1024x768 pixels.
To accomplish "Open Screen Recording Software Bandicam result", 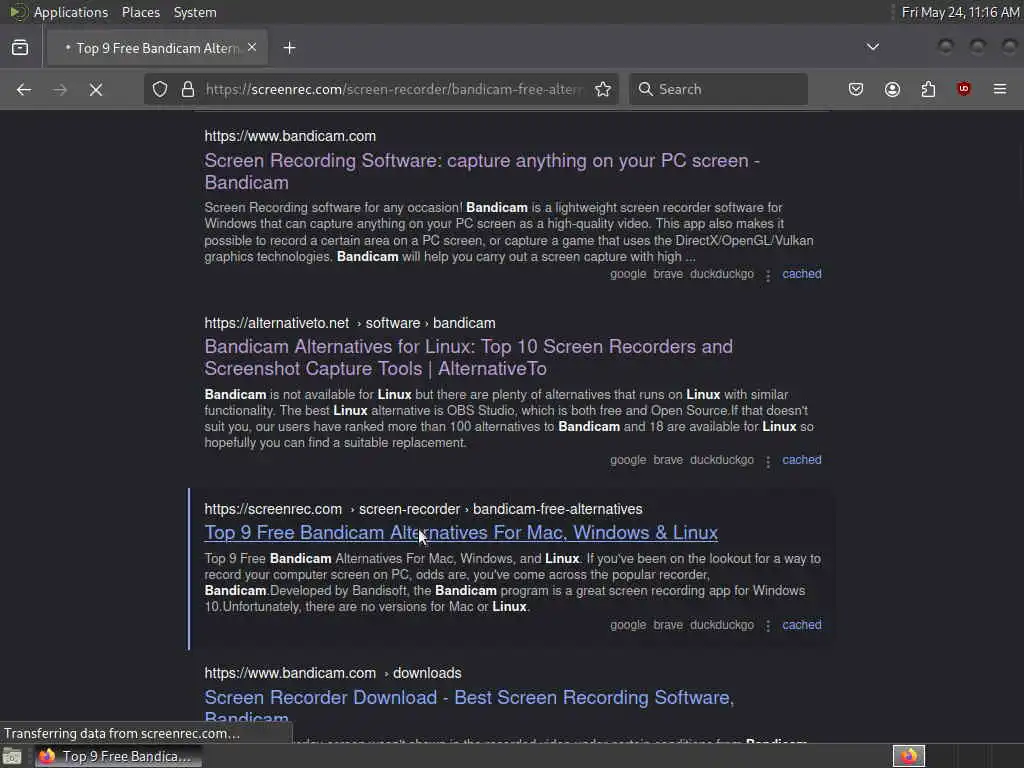I will 481,171.
